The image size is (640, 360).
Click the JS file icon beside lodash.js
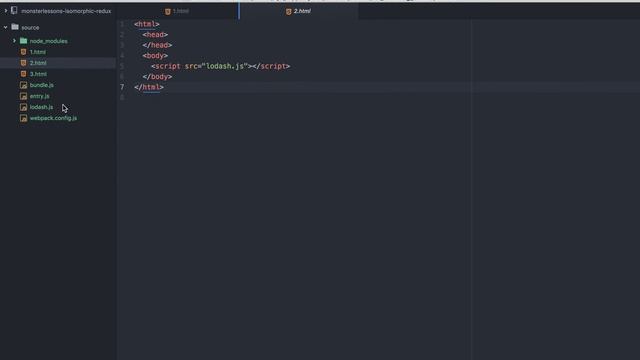tap(24, 107)
